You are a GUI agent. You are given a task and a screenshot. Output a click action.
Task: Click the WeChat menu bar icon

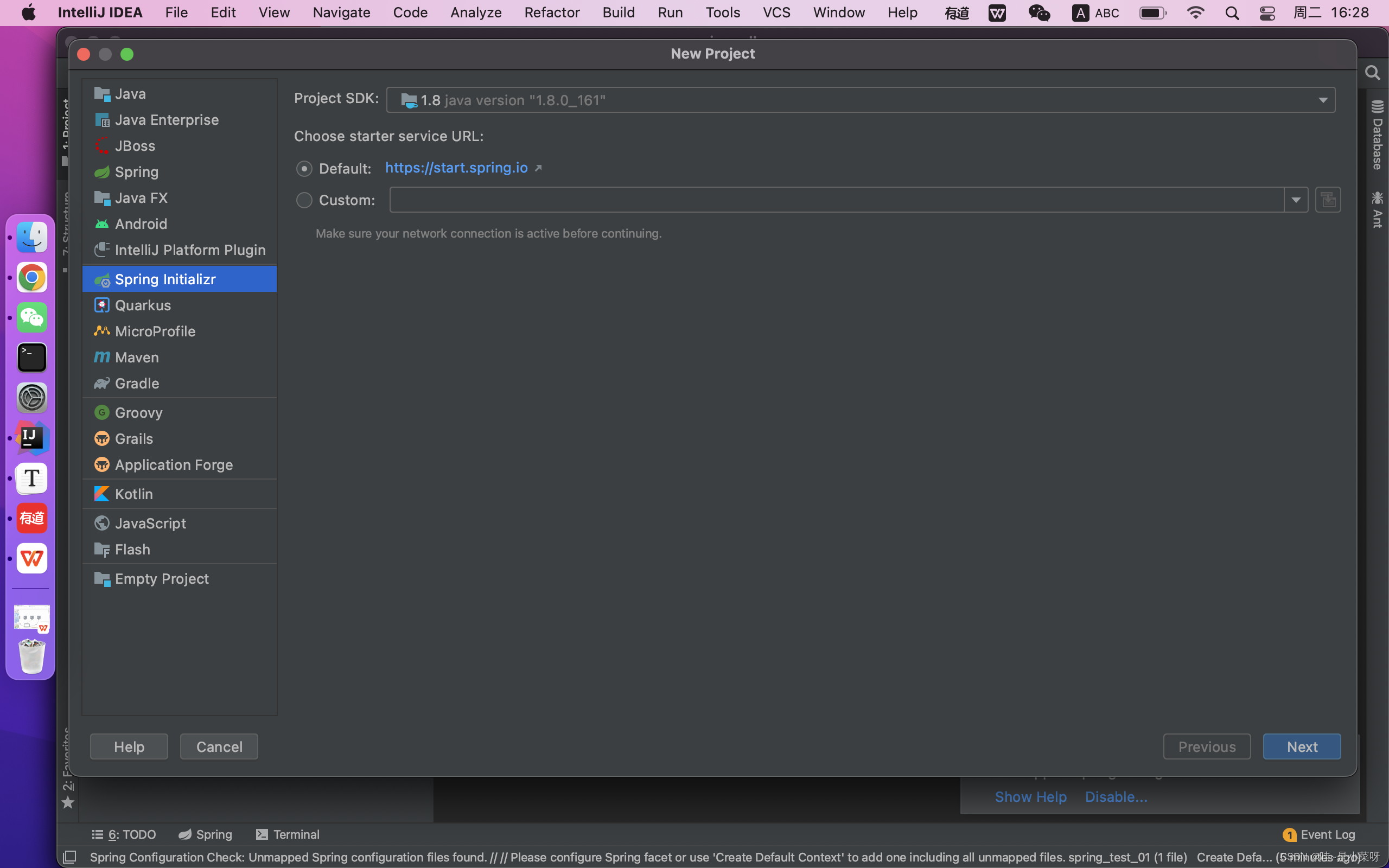click(1039, 12)
